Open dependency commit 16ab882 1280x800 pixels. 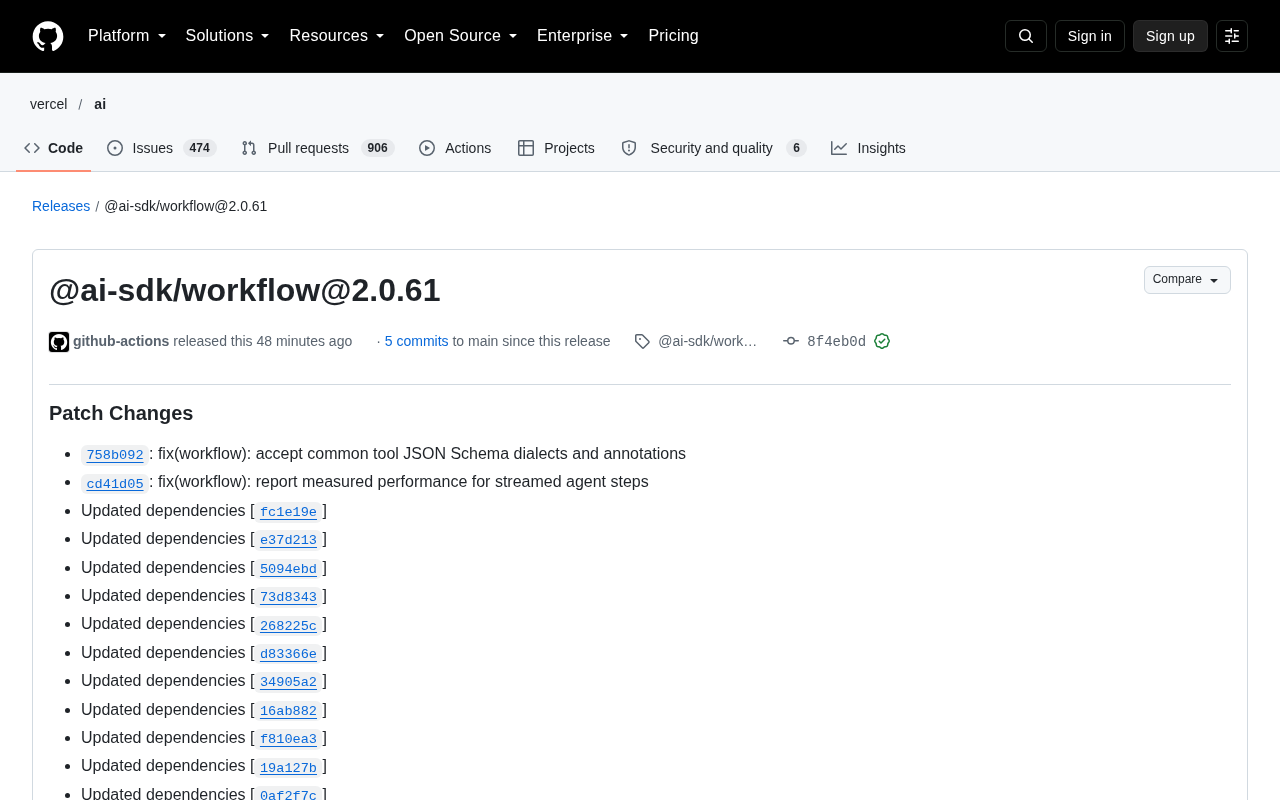[288, 711]
